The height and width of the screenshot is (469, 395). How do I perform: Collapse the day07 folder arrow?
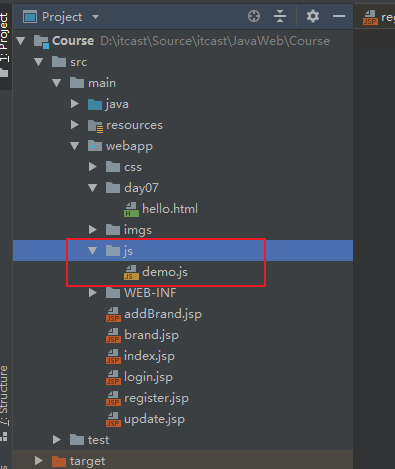pyautogui.click(x=93, y=188)
